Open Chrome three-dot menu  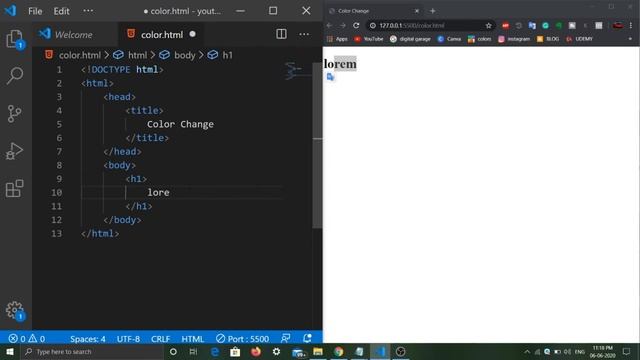tap(631, 25)
